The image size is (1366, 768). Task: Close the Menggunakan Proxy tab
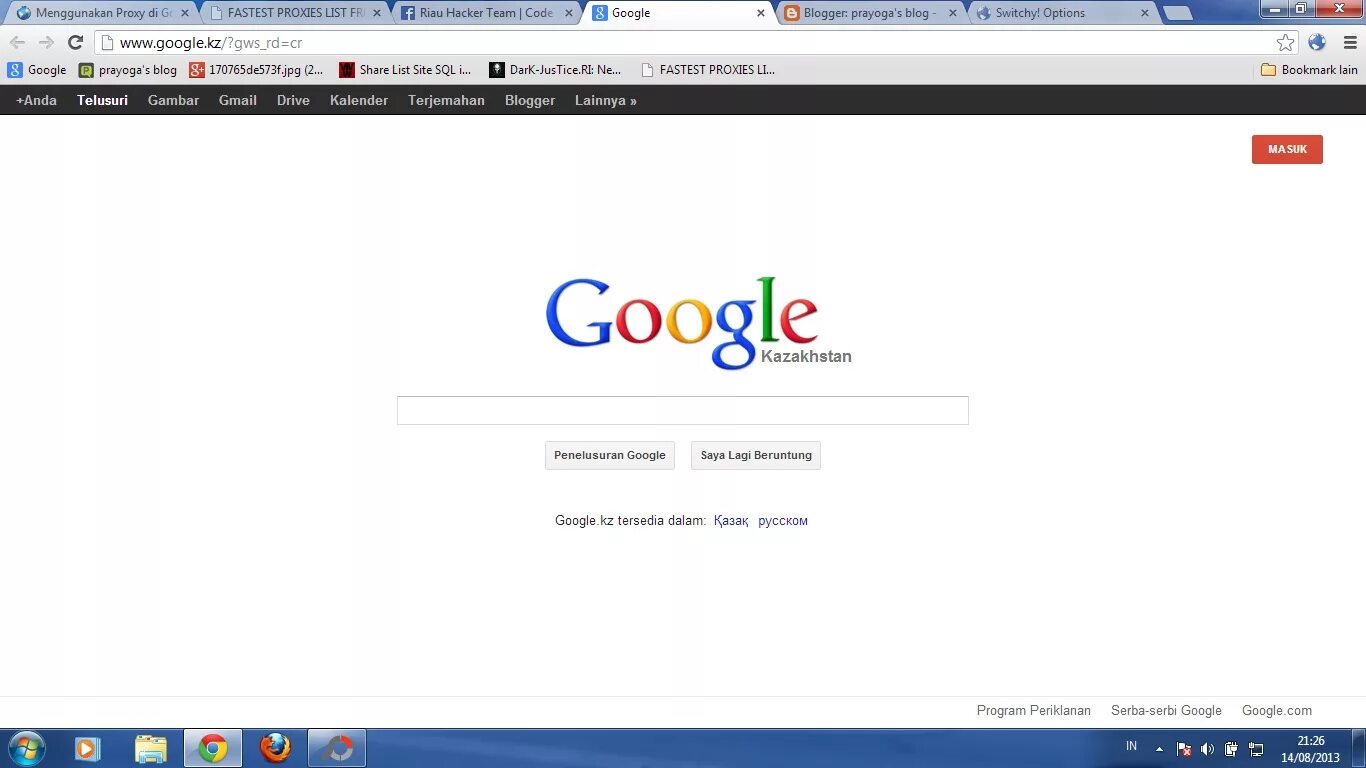pyautogui.click(x=184, y=13)
